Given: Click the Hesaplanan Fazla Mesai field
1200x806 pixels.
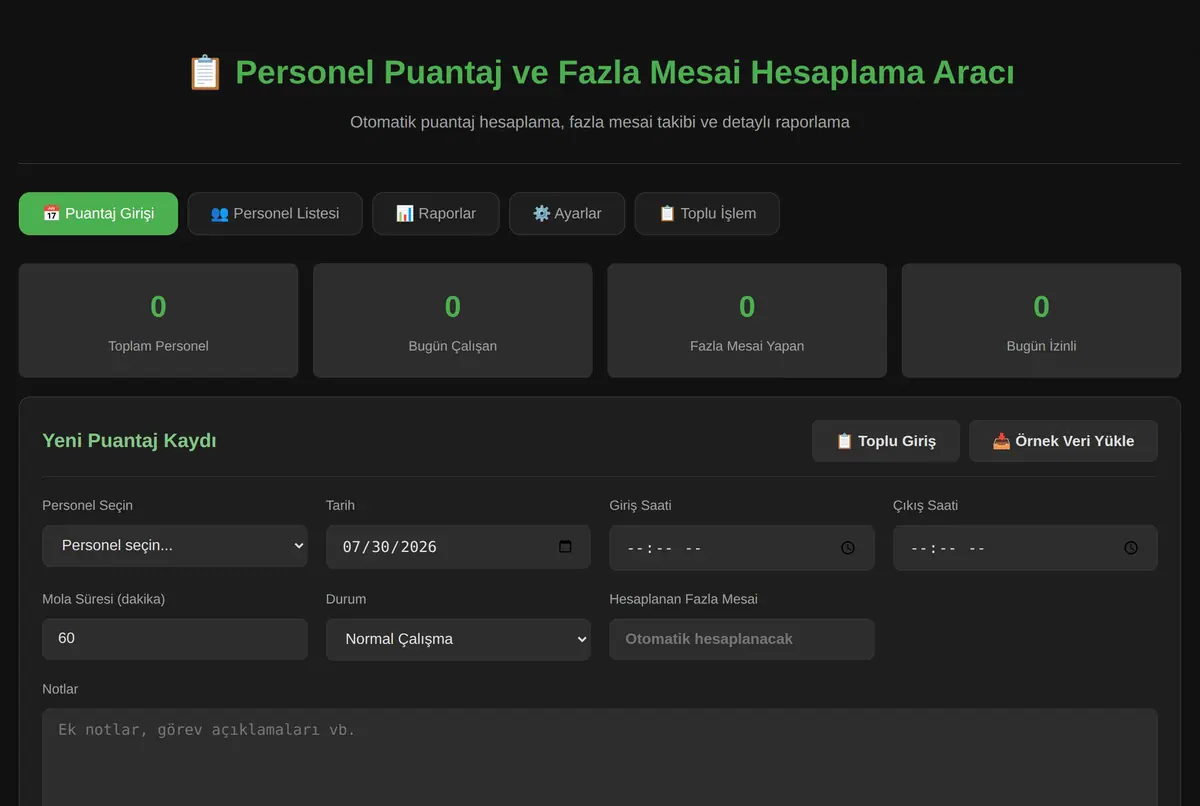Looking at the screenshot, I should (742, 639).
